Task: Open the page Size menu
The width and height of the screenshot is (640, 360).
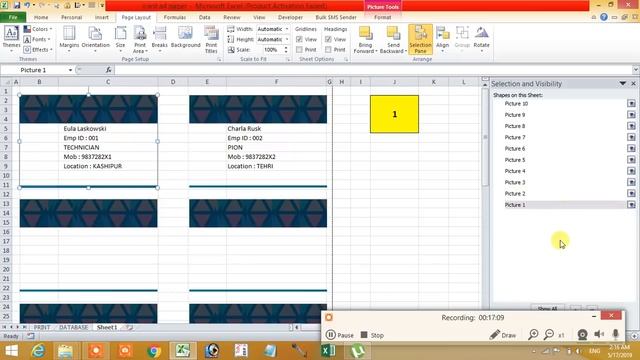Action: pyautogui.click(x=120, y=39)
